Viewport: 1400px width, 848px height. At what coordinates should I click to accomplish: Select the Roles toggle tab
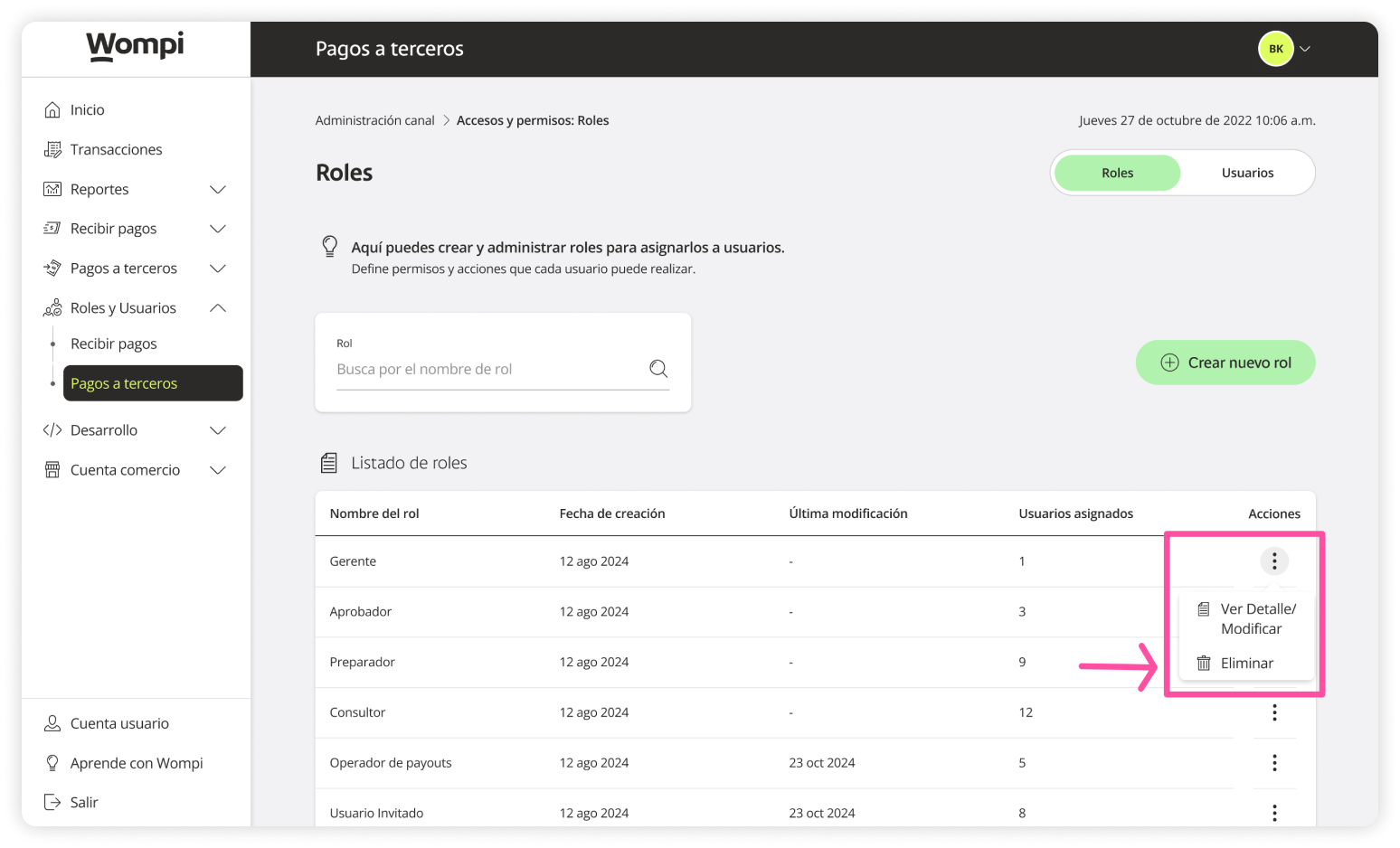(1117, 173)
